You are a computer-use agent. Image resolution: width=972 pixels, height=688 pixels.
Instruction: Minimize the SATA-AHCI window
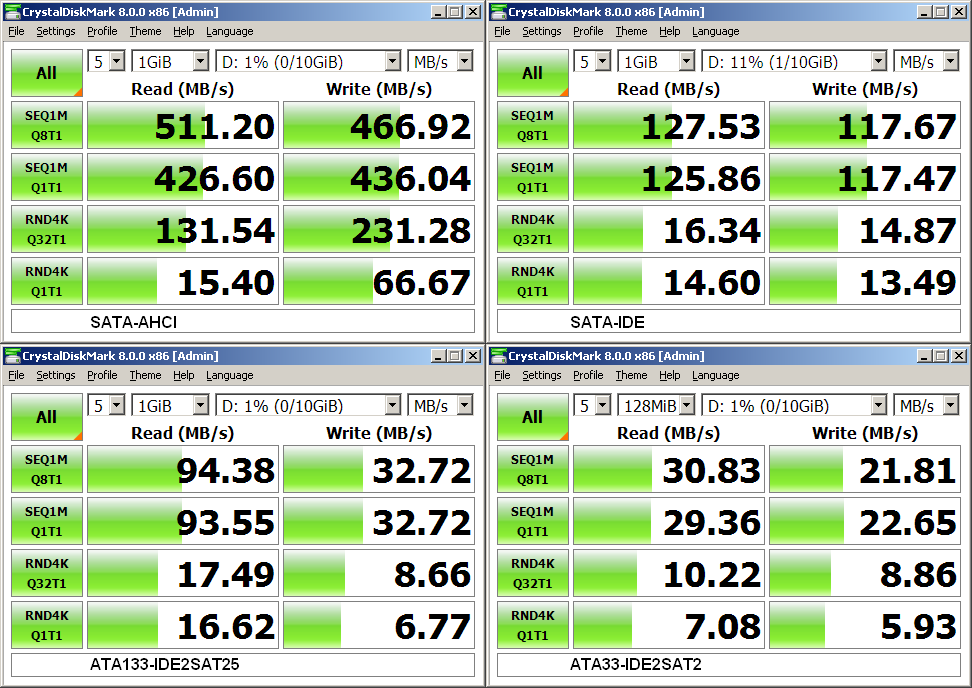click(x=438, y=12)
